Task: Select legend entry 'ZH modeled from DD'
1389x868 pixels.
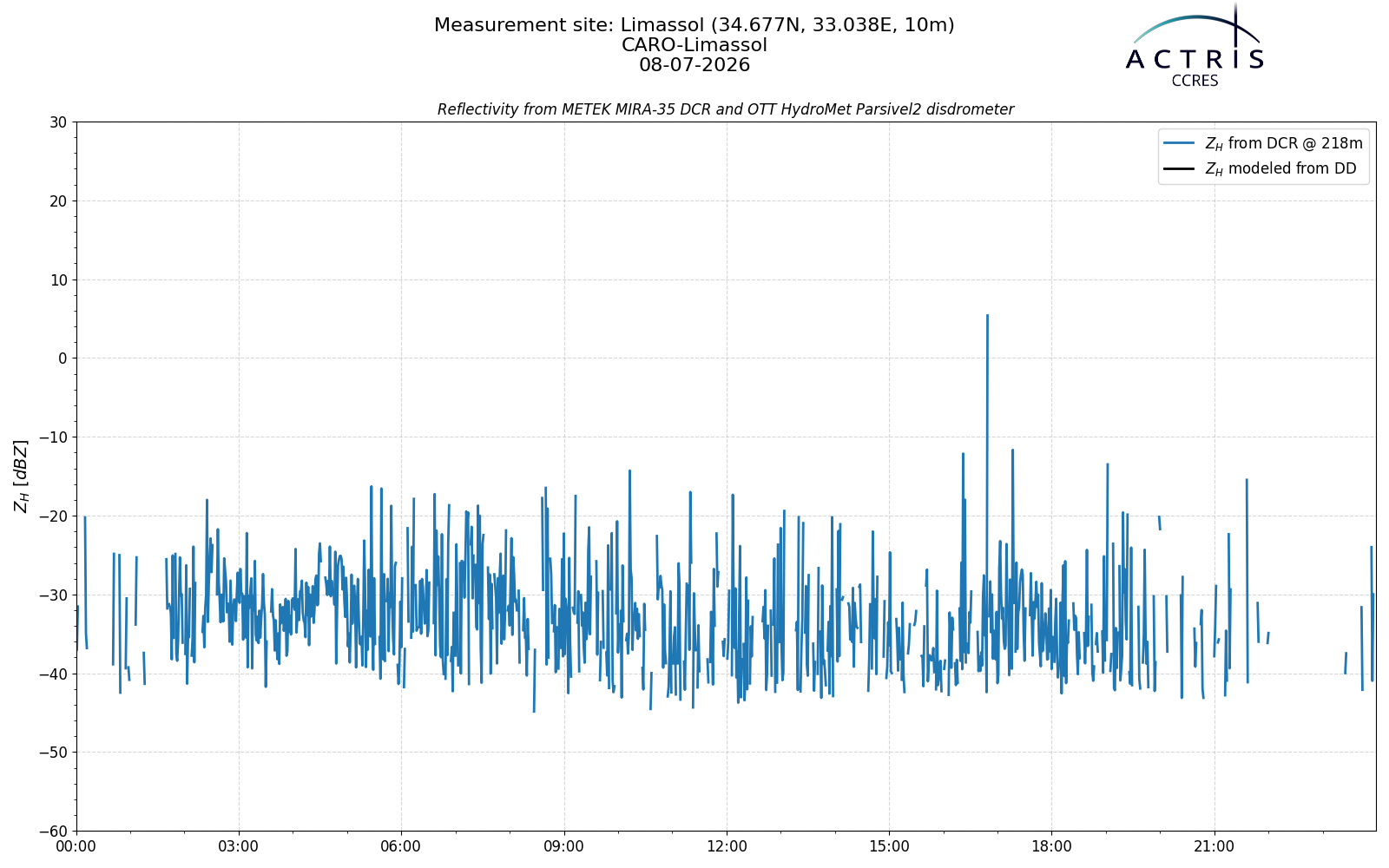Action: pyautogui.click(x=1280, y=169)
